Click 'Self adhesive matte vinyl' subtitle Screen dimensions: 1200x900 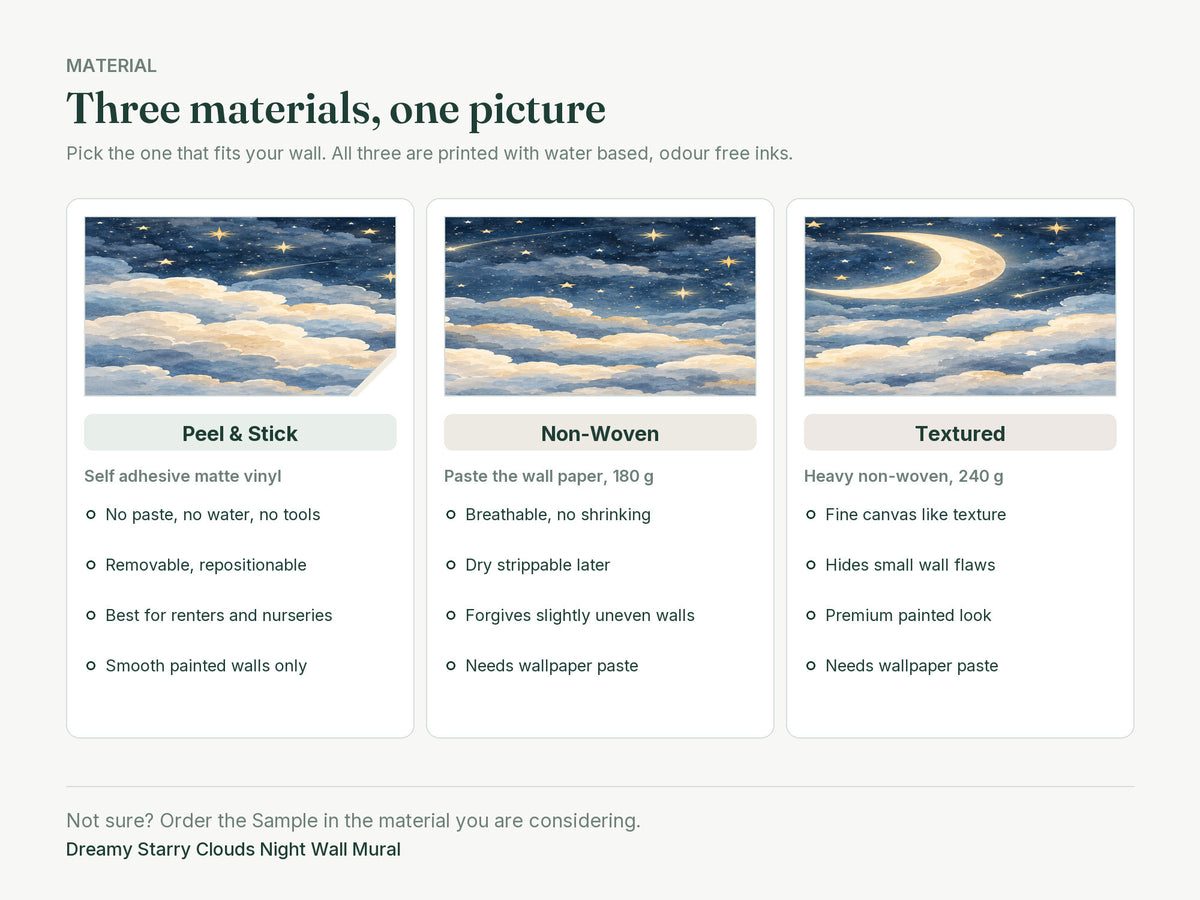183,476
